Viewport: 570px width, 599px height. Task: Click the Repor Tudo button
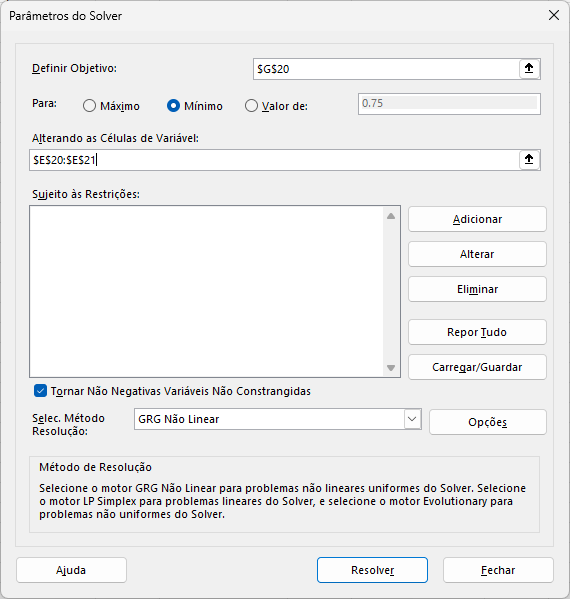point(477,332)
